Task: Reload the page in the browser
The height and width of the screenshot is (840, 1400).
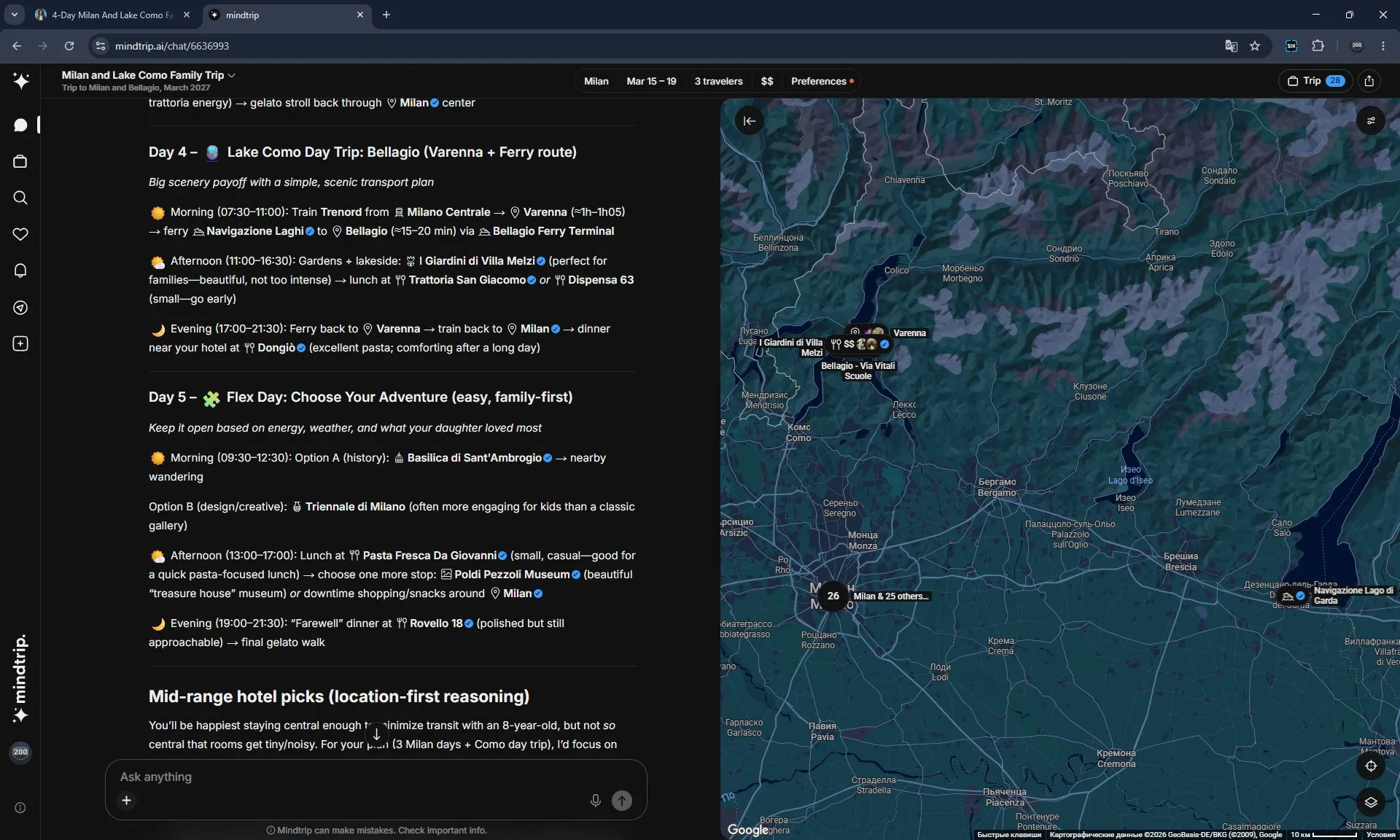Action: coord(69,46)
